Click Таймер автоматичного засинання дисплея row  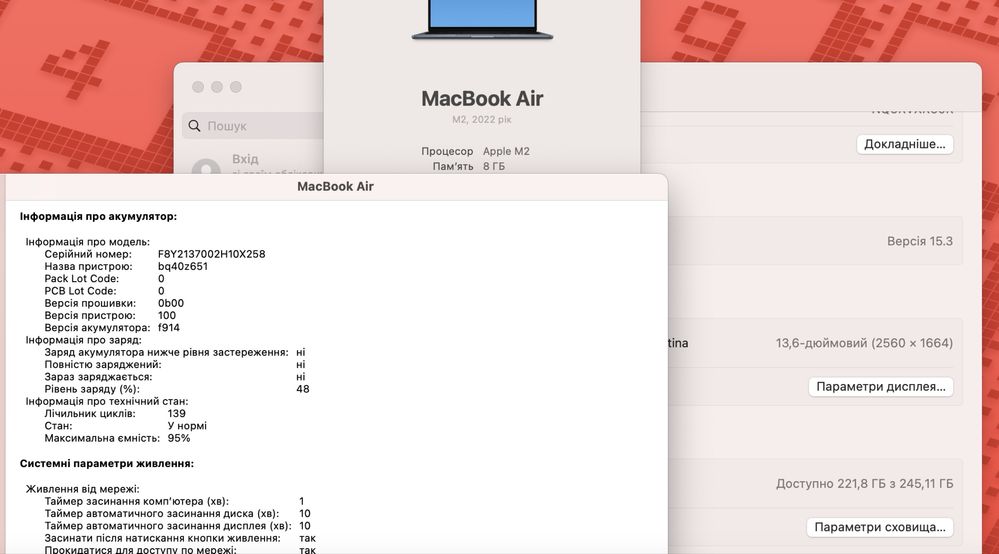pos(177,526)
